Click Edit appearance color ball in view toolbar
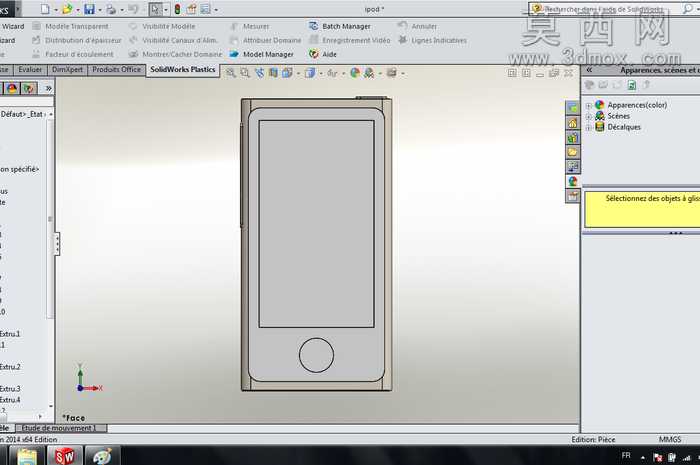This screenshot has width=700, height=465. 355,73
